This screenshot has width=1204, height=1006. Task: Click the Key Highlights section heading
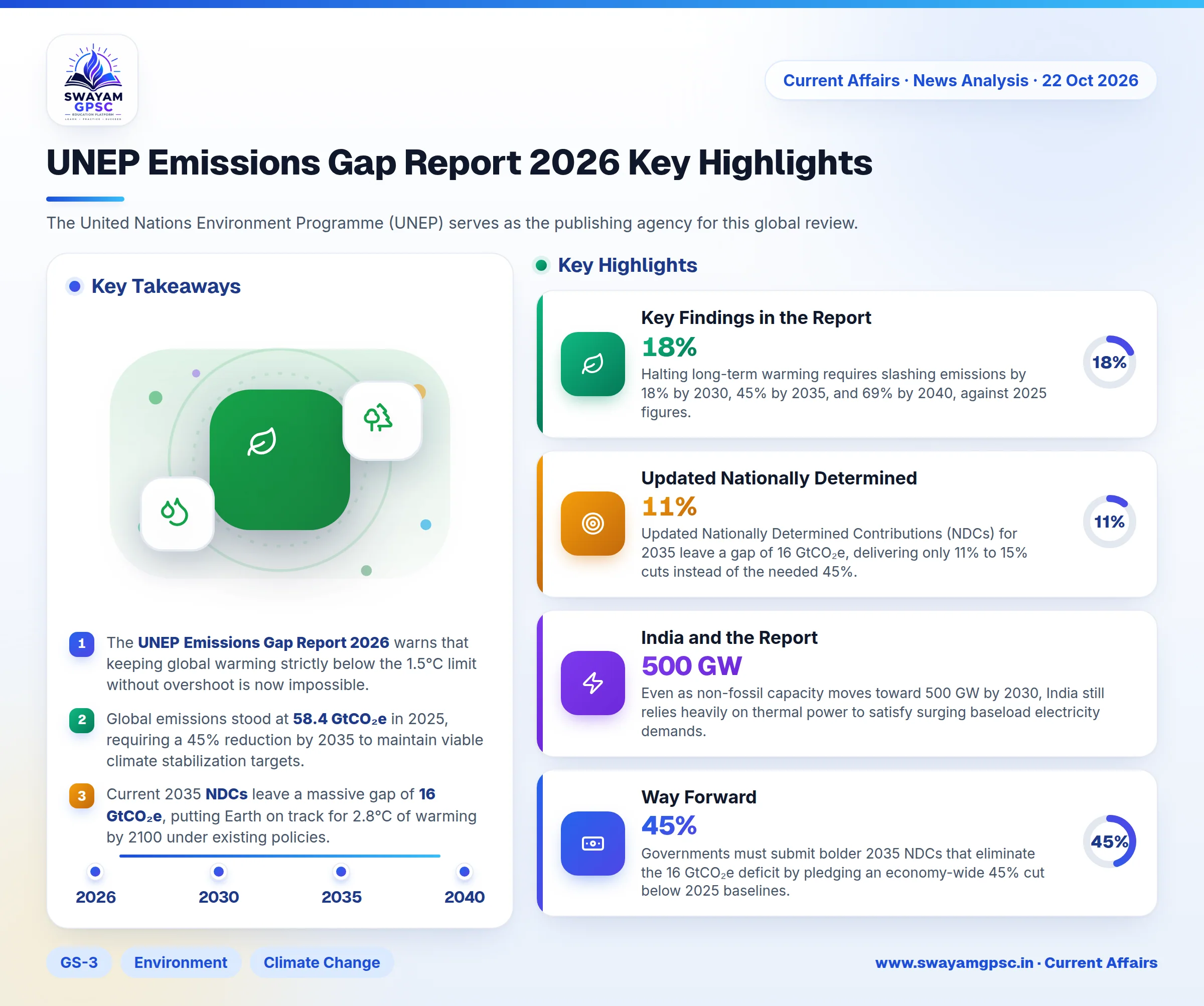coord(627,265)
